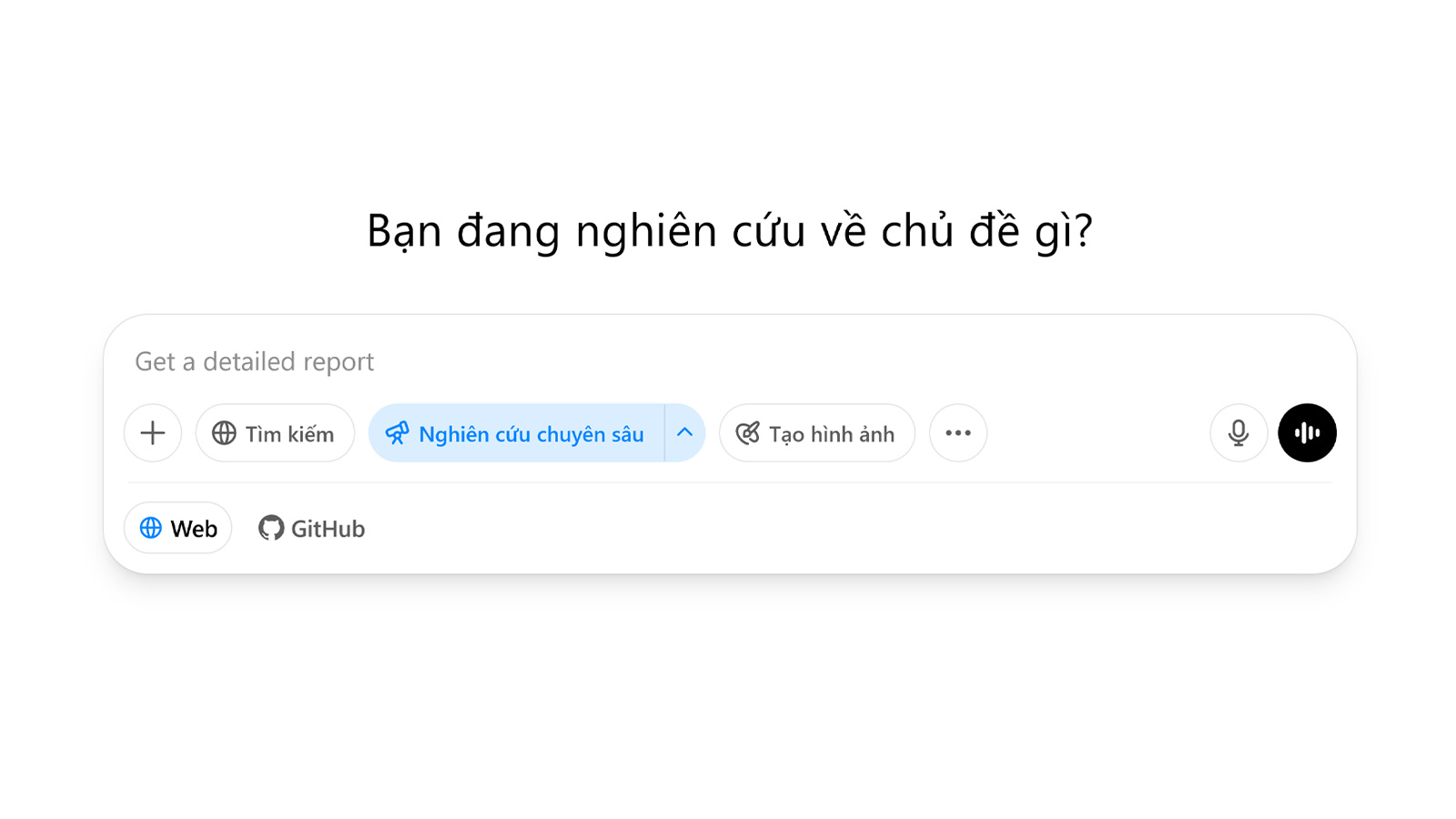Screen dimensions: 1456x819
Task: Start voice mode with the black waveform icon
Action: (1307, 433)
